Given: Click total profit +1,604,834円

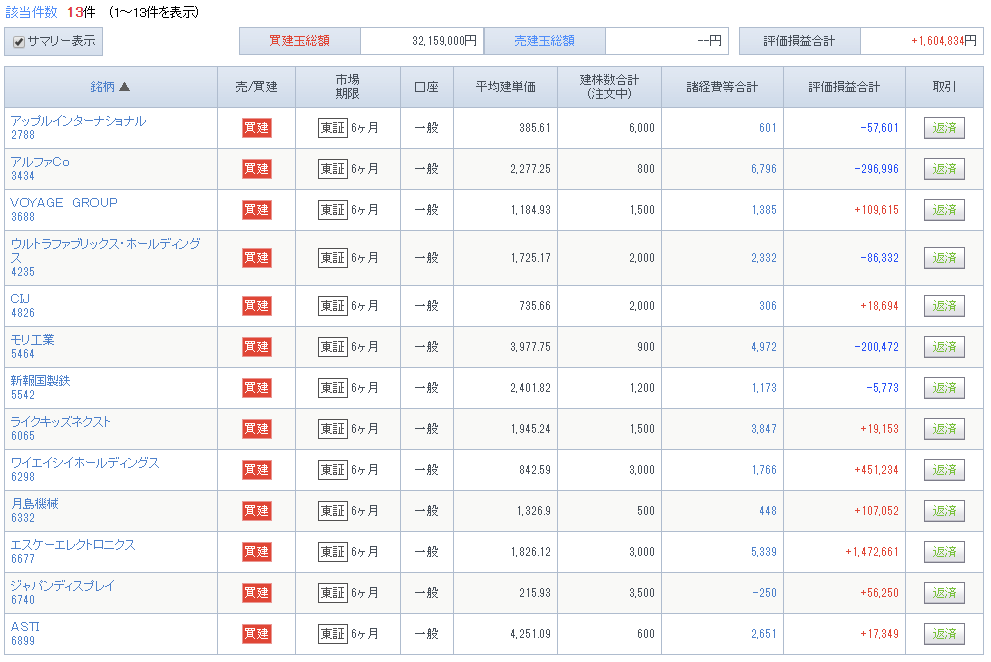Looking at the screenshot, I should click(944, 41).
